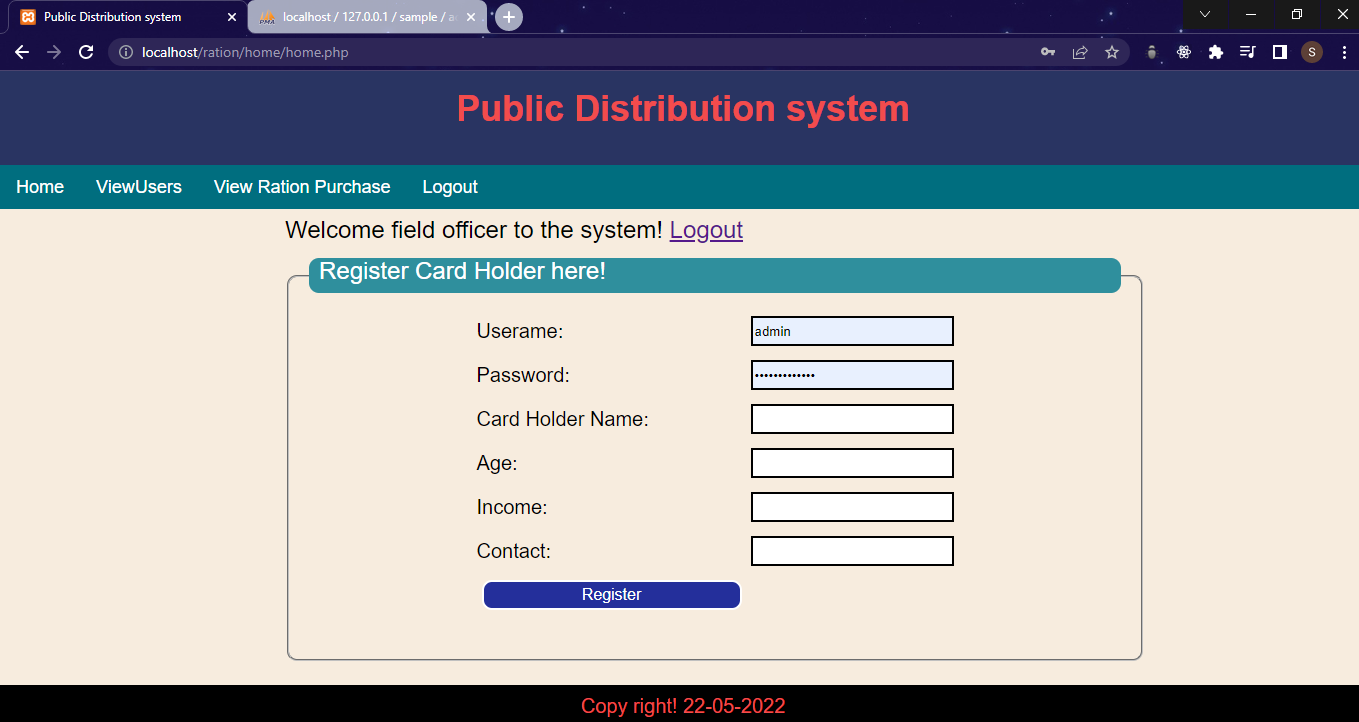Click the address bar URL
Viewport: 1359px width, 722px height.
click(x=246, y=52)
